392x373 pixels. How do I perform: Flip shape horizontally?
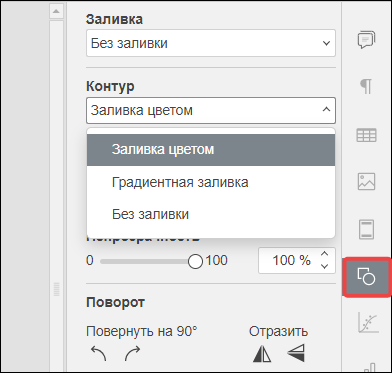[x=262, y=353]
